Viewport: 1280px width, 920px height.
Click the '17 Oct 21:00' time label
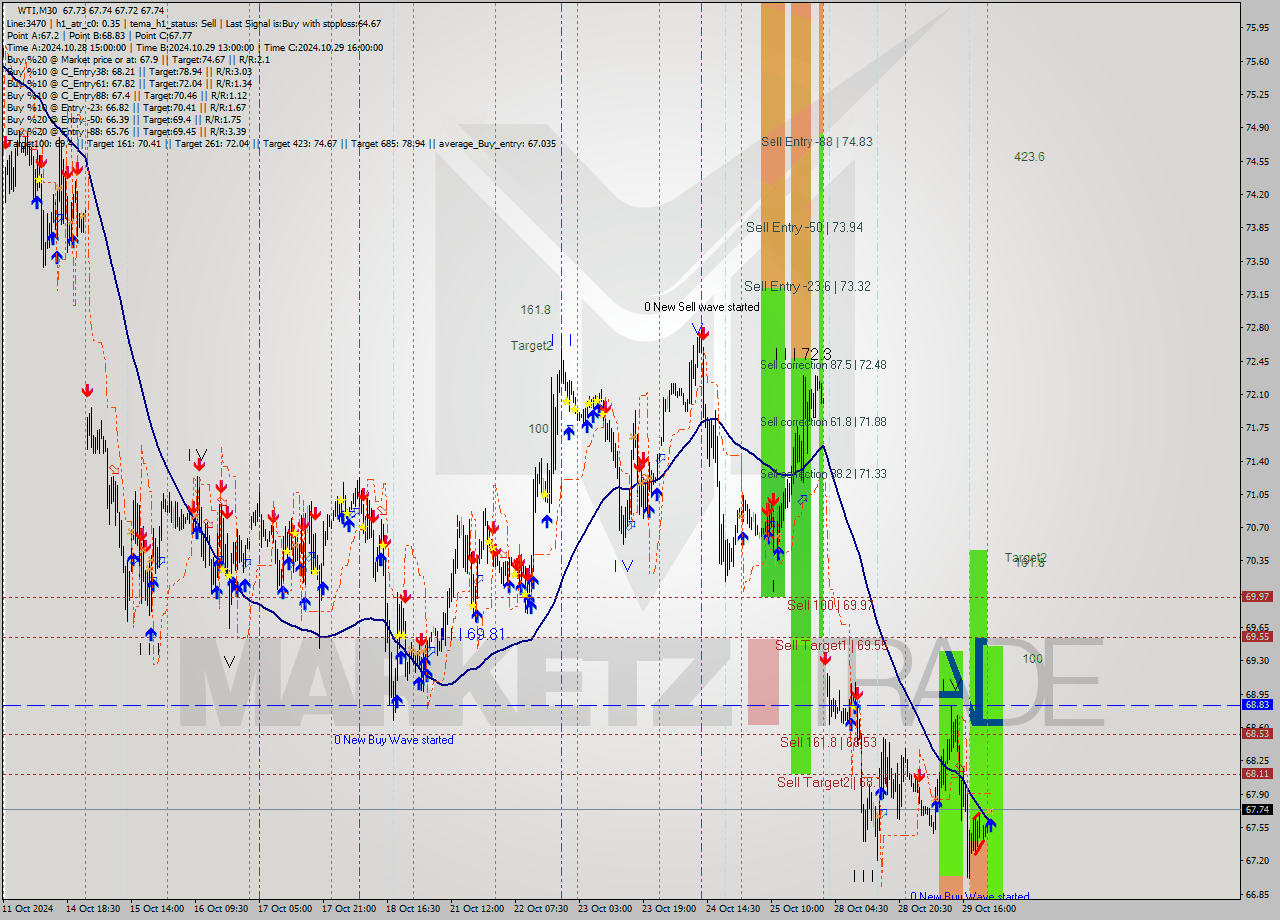(x=350, y=909)
